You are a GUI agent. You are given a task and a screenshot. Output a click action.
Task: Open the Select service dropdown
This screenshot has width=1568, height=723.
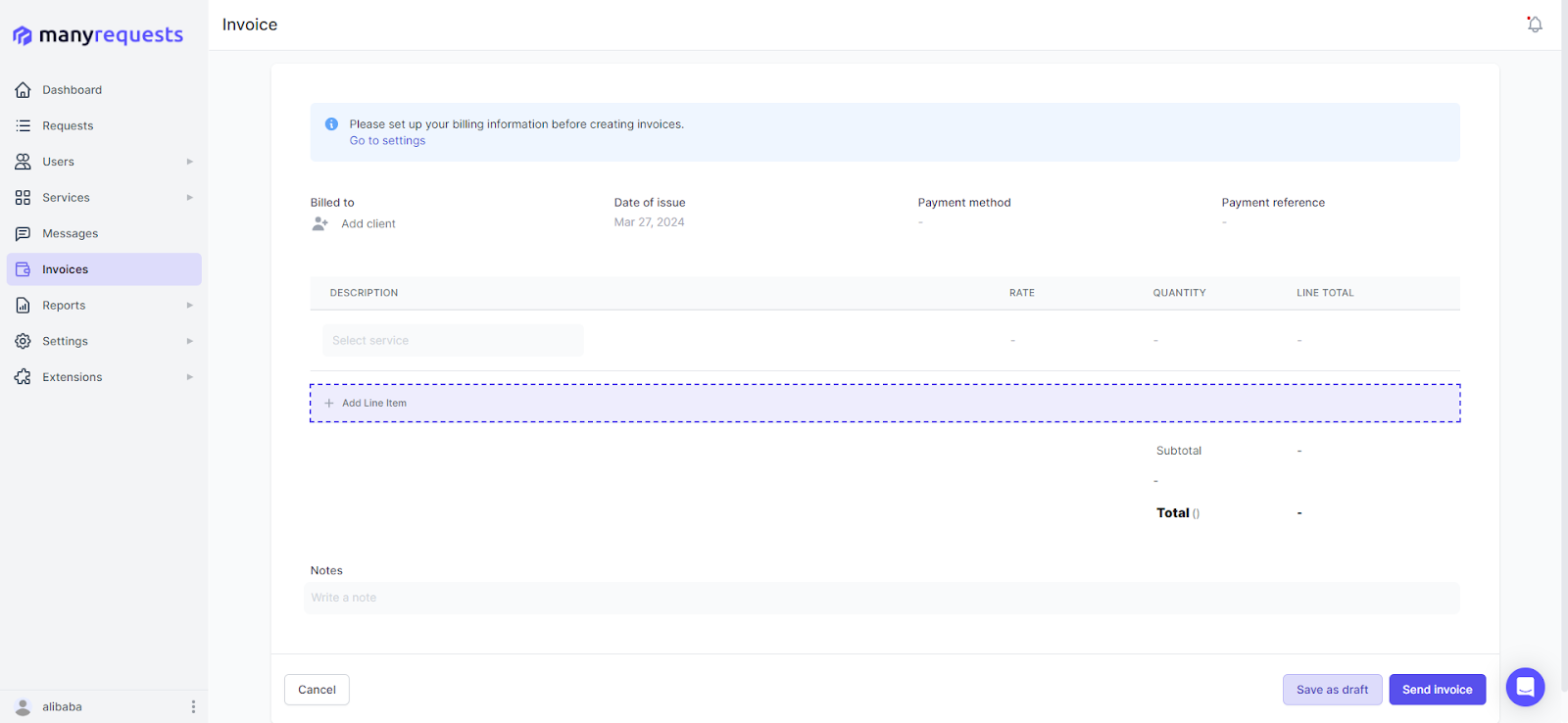tap(453, 340)
